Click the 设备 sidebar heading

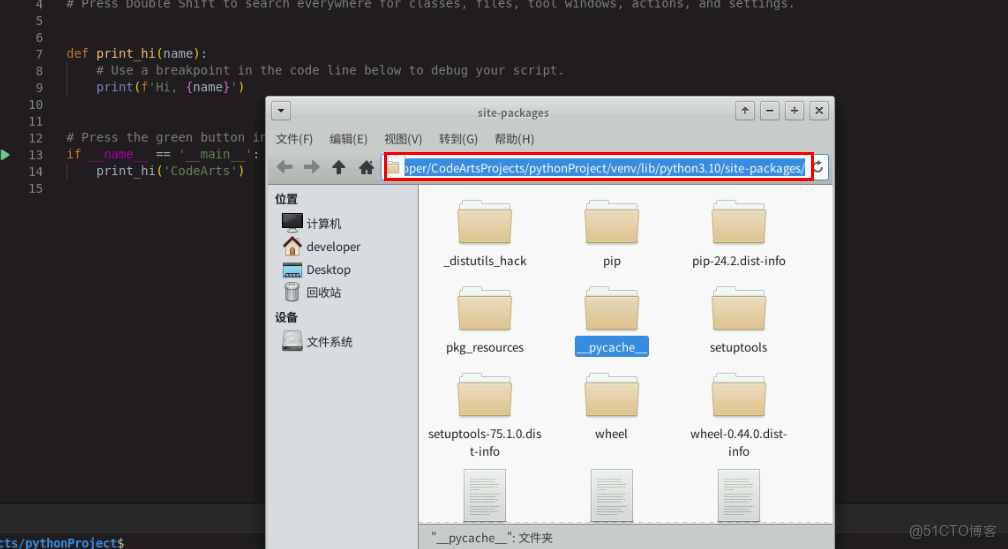pos(286,318)
